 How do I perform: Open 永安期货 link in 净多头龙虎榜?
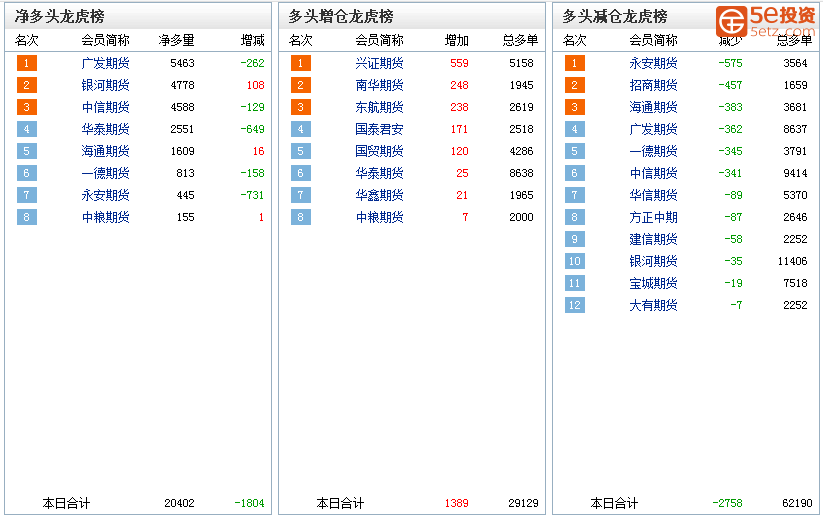coord(105,196)
